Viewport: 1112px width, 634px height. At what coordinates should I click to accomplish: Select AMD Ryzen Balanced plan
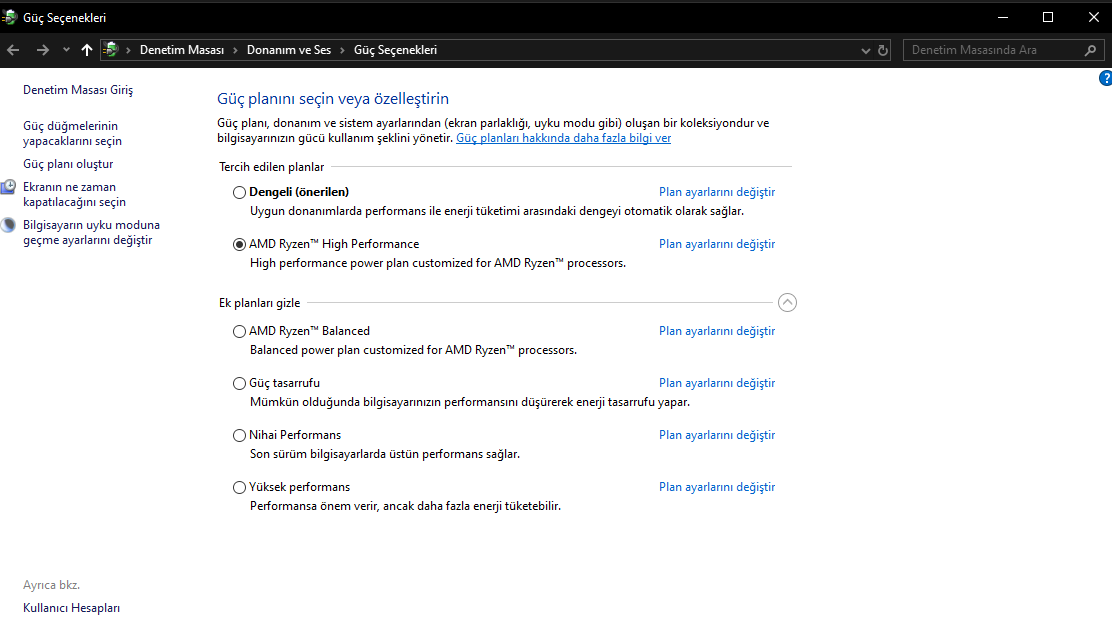pyautogui.click(x=239, y=331)
